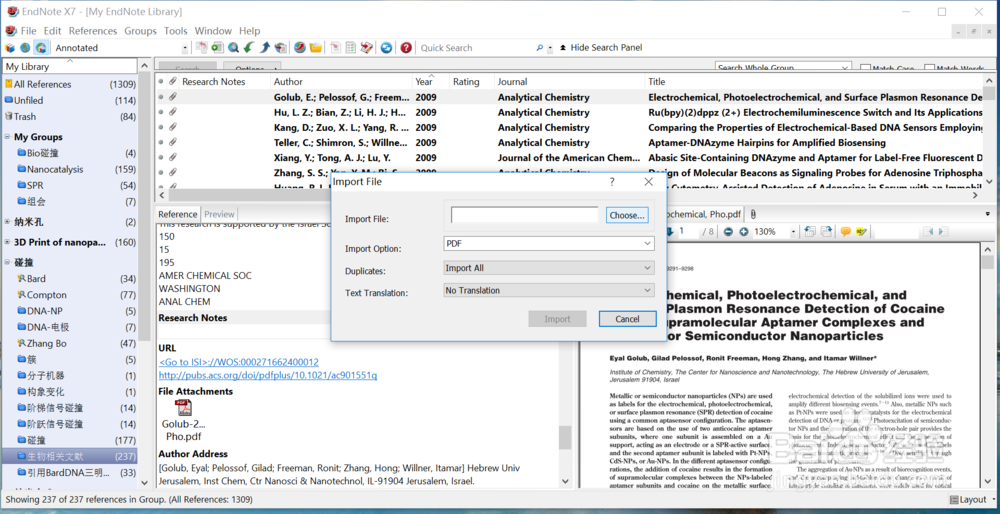Screen dimensions: 1000x514
Task: Click the blue Export arrow icon
Action: pyautogui.click(x=265, y=48)
